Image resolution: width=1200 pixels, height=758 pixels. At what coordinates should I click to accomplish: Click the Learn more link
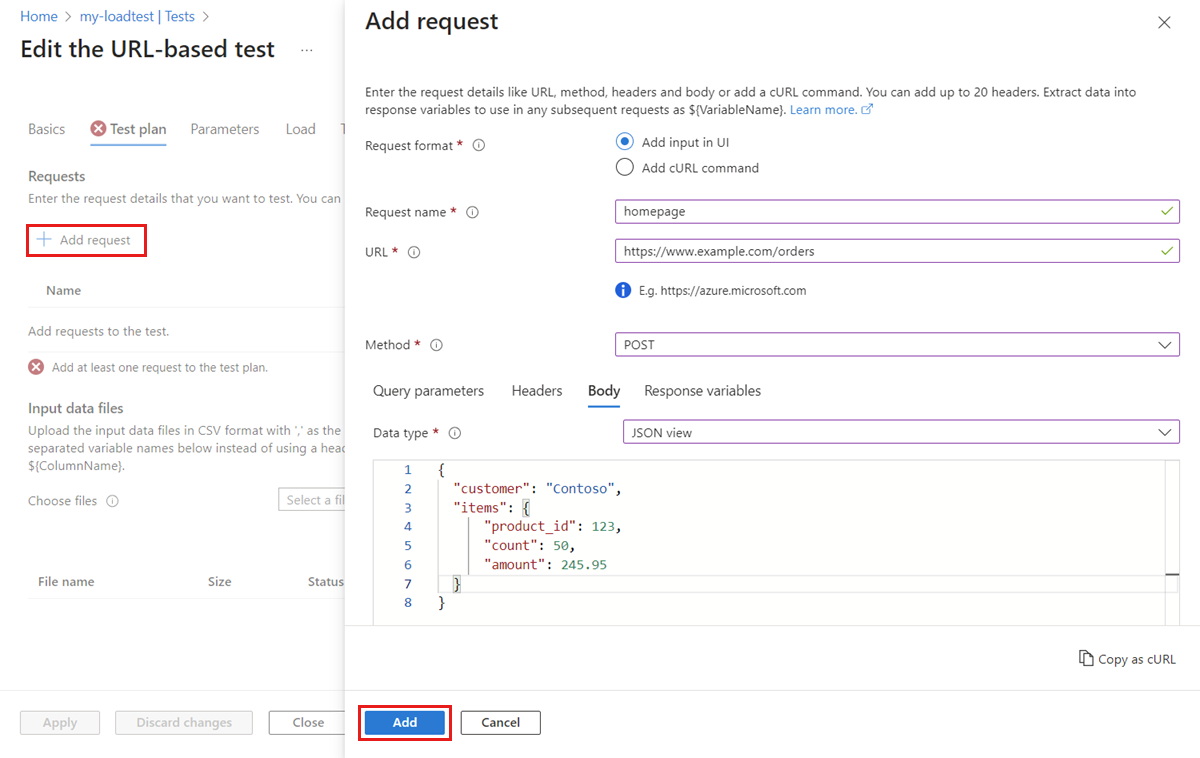[824, 109]
